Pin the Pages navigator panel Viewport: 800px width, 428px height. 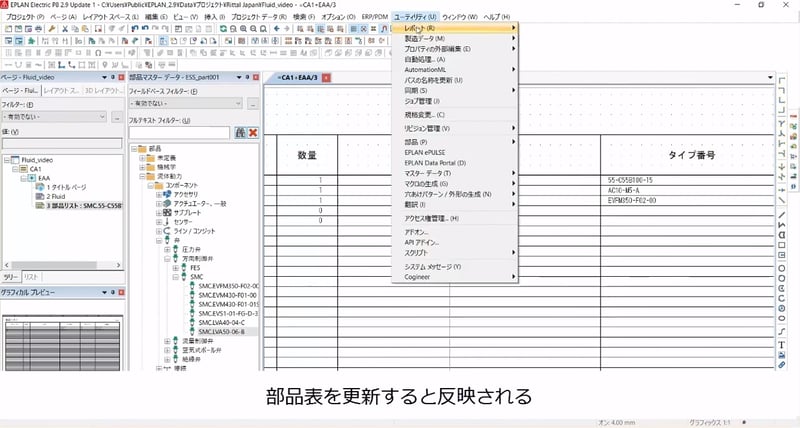(x=113, y=78)
